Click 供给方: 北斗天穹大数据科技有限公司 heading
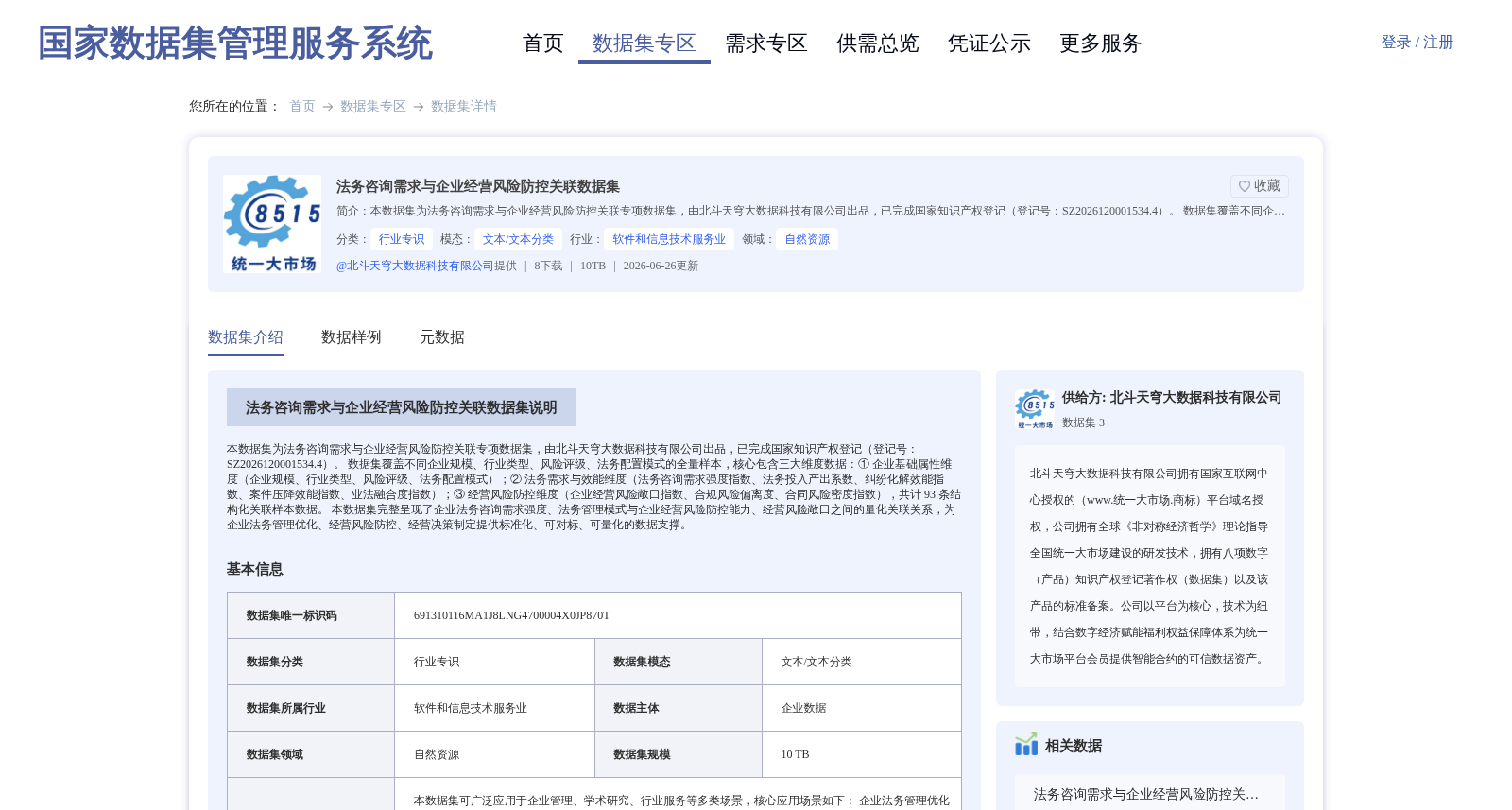The image size is (1512, 810). pos(1172,398)
